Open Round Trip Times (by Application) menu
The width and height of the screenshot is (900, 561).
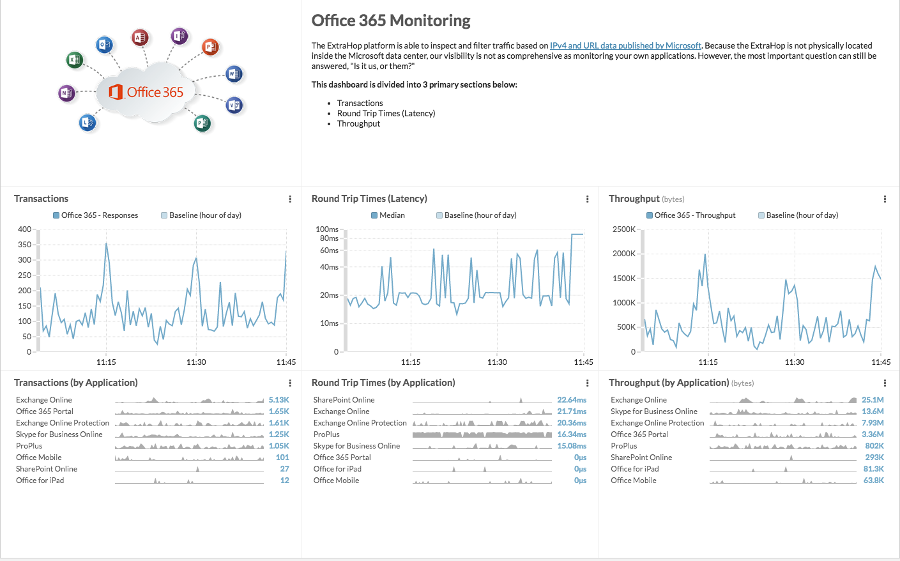(587, 383)
